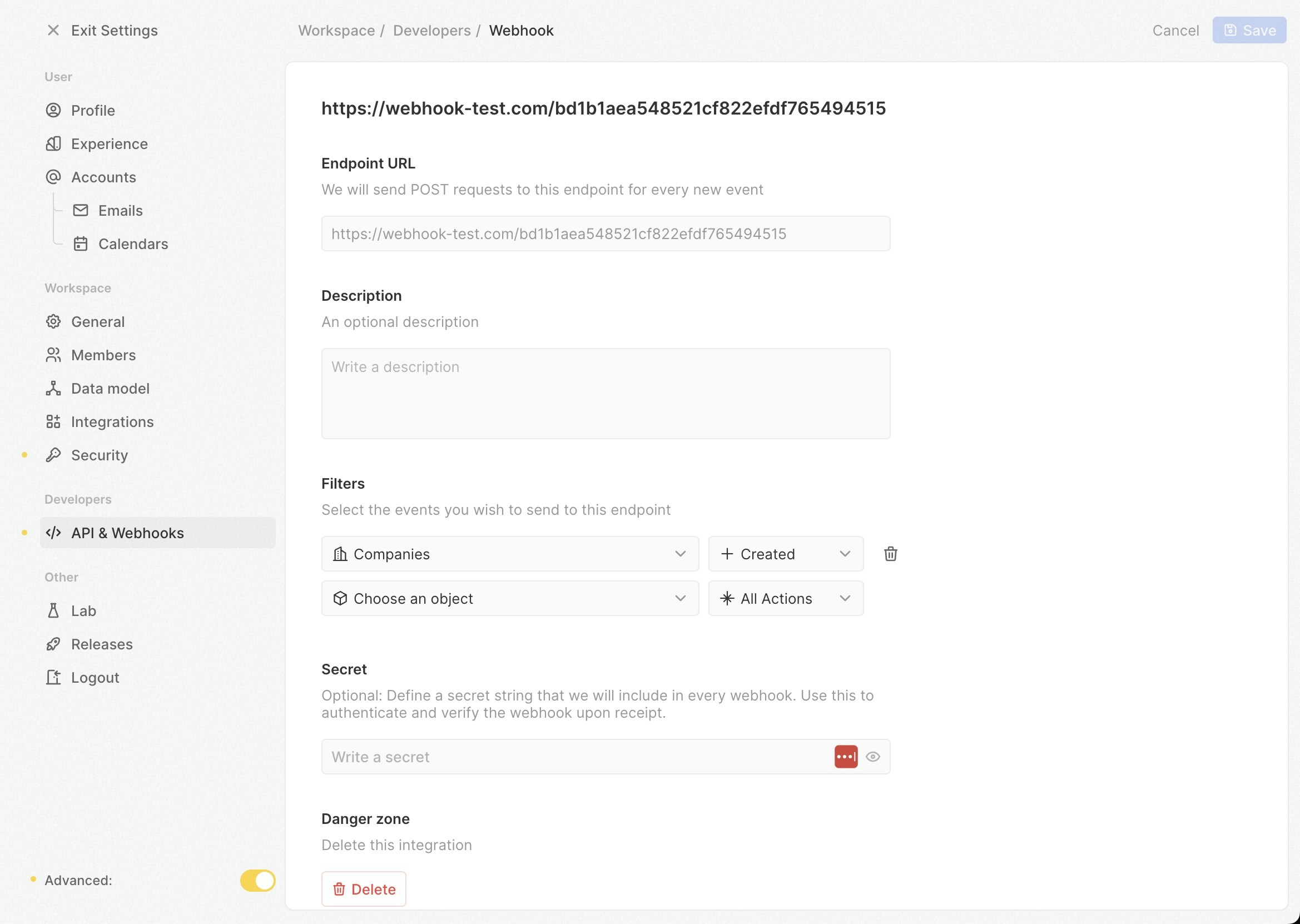Select the Lab flask icon
Viewport: 1300px width, 924px height.
(53, 610)
